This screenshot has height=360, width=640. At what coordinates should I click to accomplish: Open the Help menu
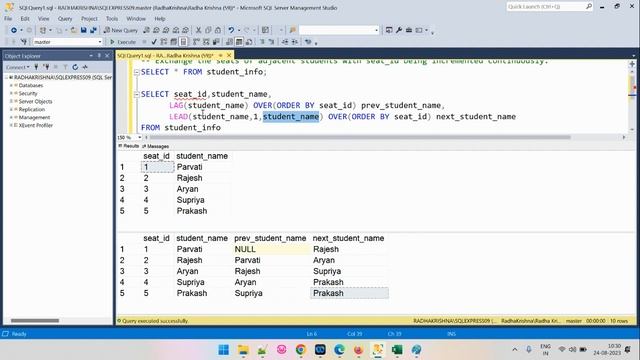pos(160,19)
